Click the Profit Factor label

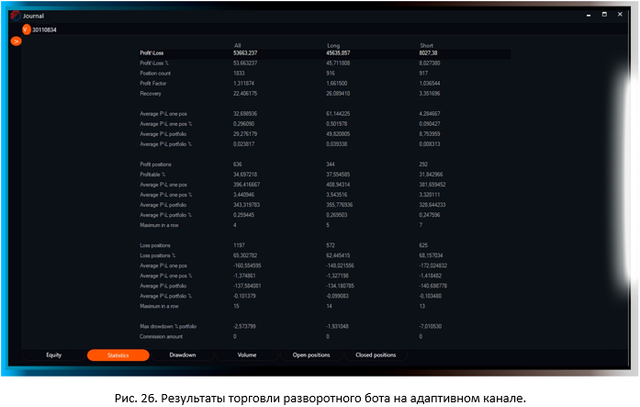coord(153,83)
